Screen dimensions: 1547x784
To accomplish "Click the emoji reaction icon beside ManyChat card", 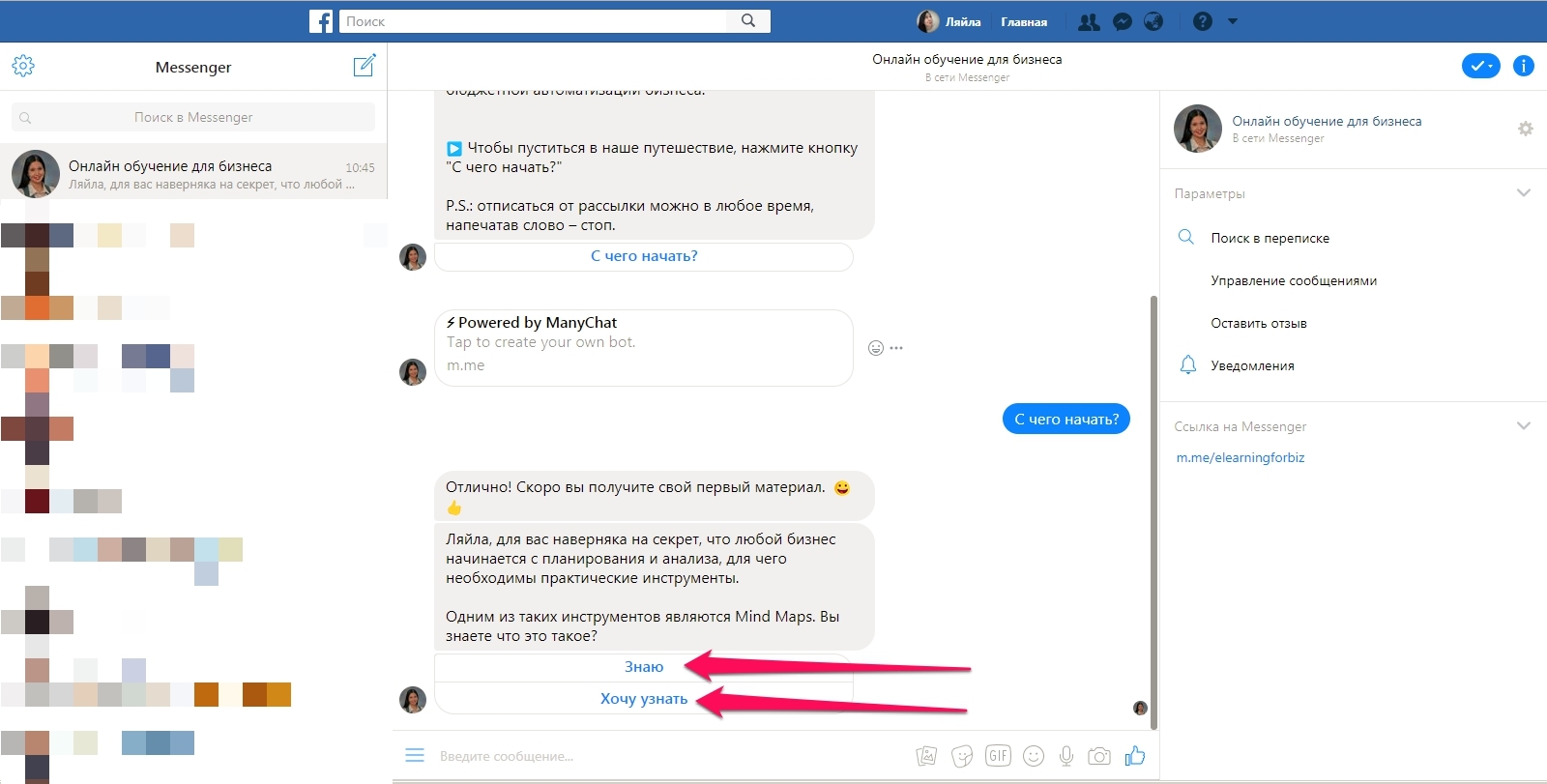I will (x=876, y=348).
